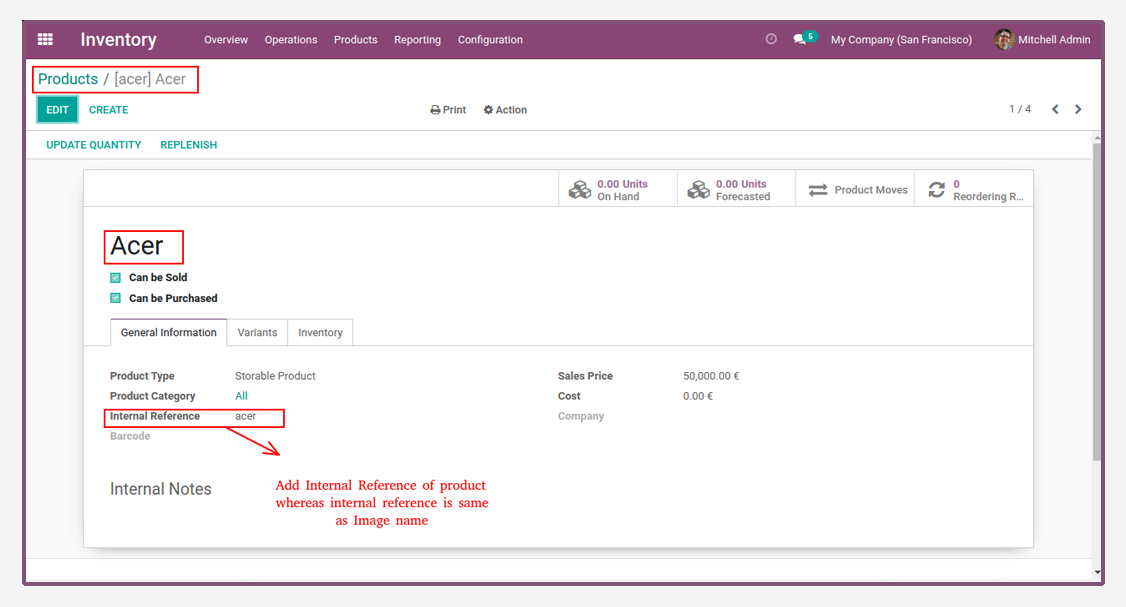Click the Barcode field label

tap(130, 436)
